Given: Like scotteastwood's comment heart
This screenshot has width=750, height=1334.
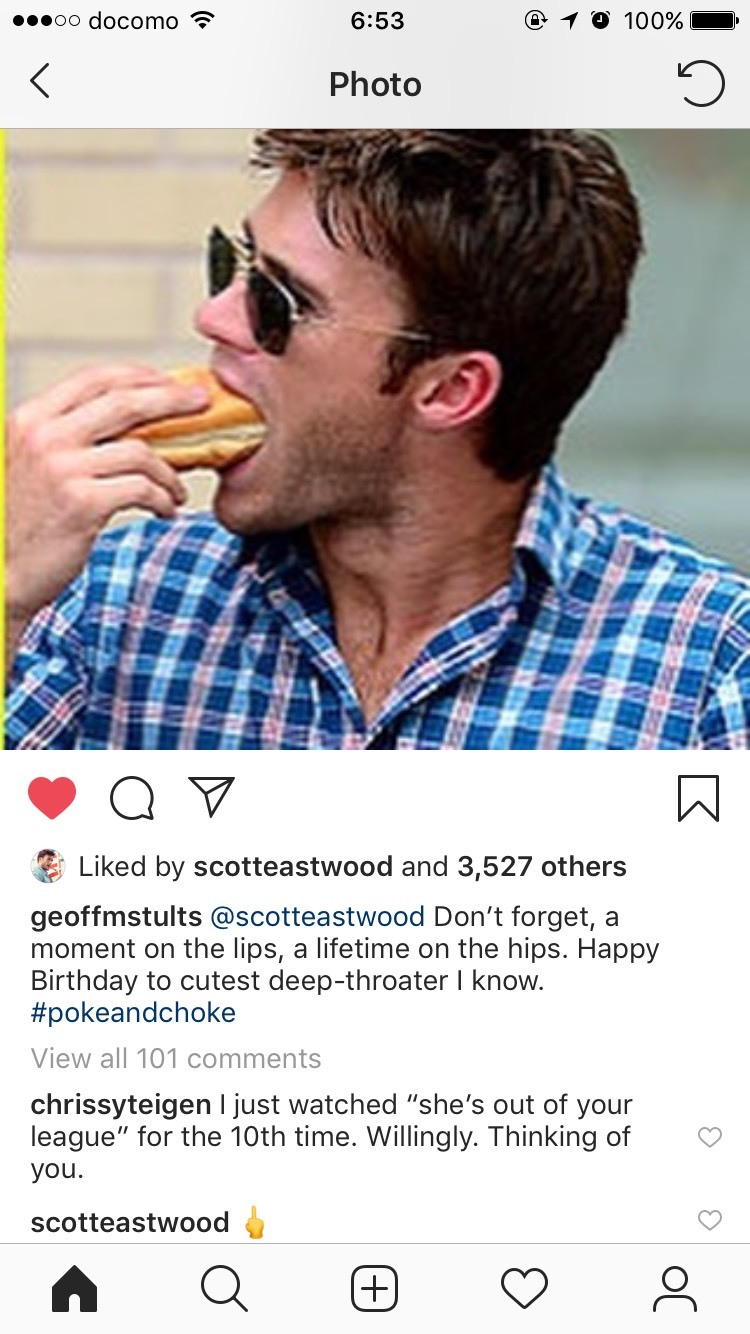Looking at the screenshot, I should pyautogui.click(x=709, y=1220).
